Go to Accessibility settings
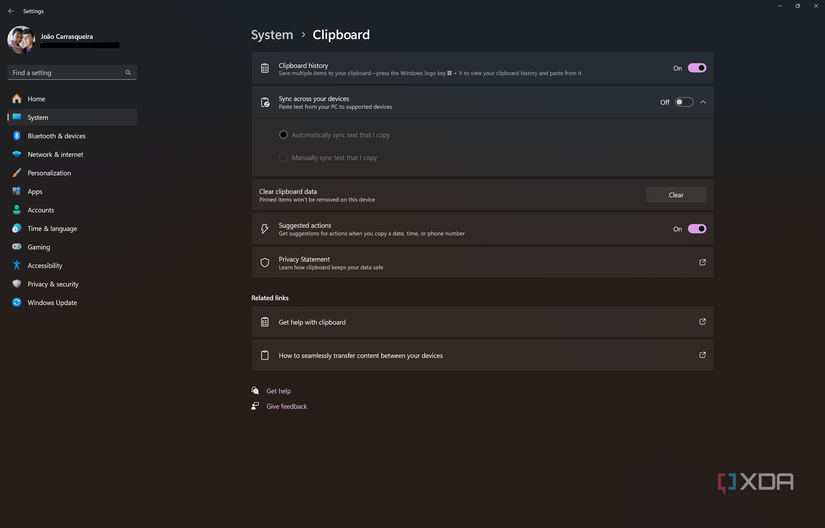 72,266
